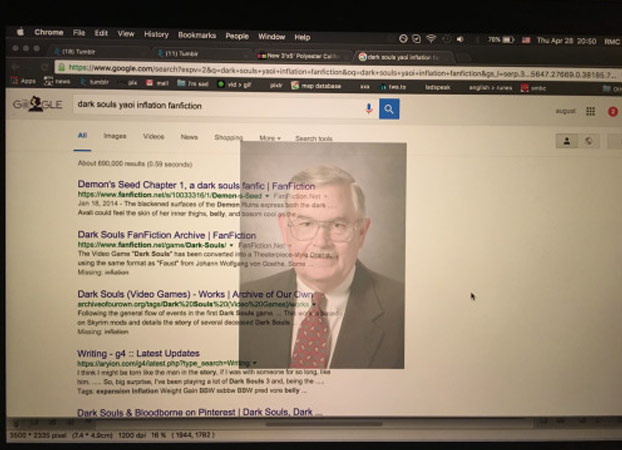Click the private results person toggle
Image resolution: width=622 pixels, height=450 pixels.
coord(567,141)
